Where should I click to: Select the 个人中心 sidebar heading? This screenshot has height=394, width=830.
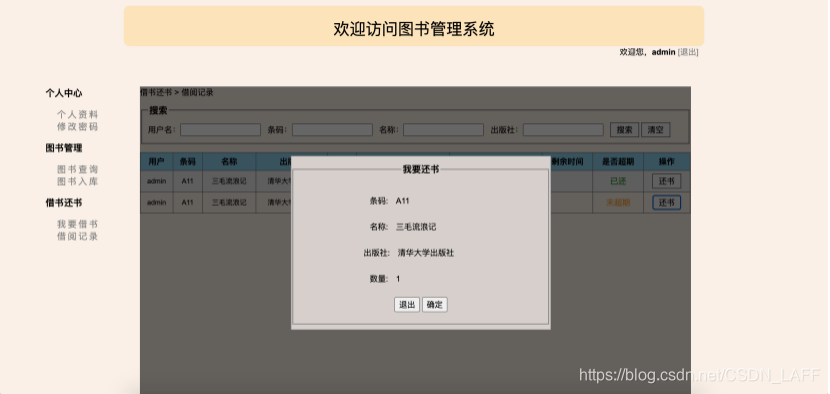tap(64, 93)
